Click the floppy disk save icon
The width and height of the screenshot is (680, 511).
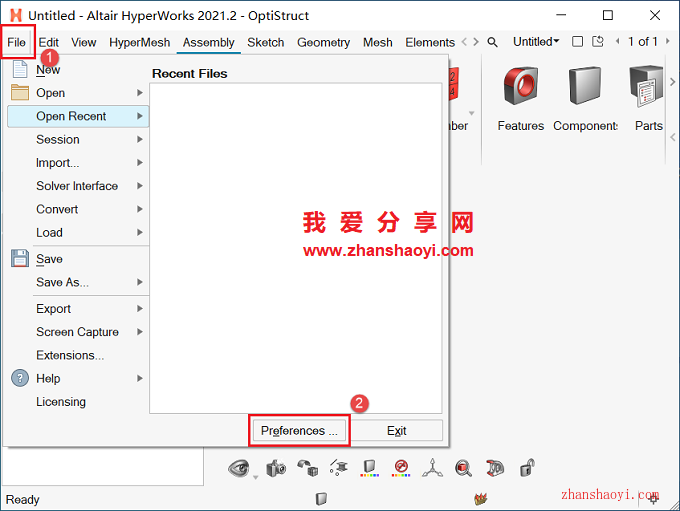[20, 258]
